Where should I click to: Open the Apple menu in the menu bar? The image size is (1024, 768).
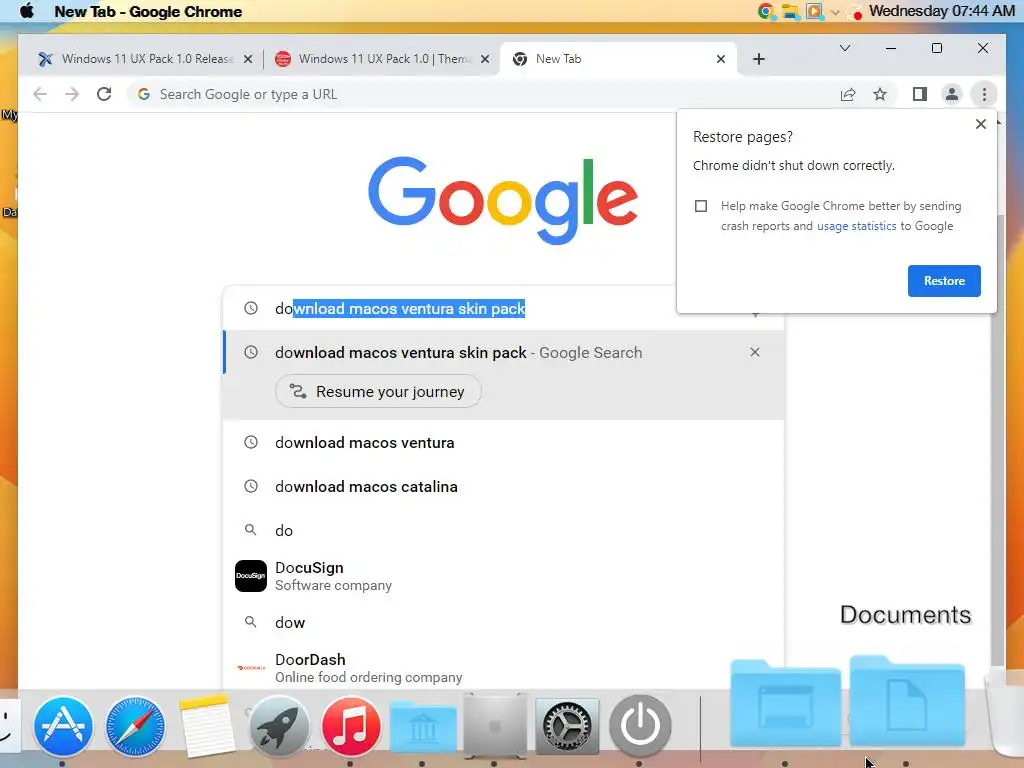(27, 11)
